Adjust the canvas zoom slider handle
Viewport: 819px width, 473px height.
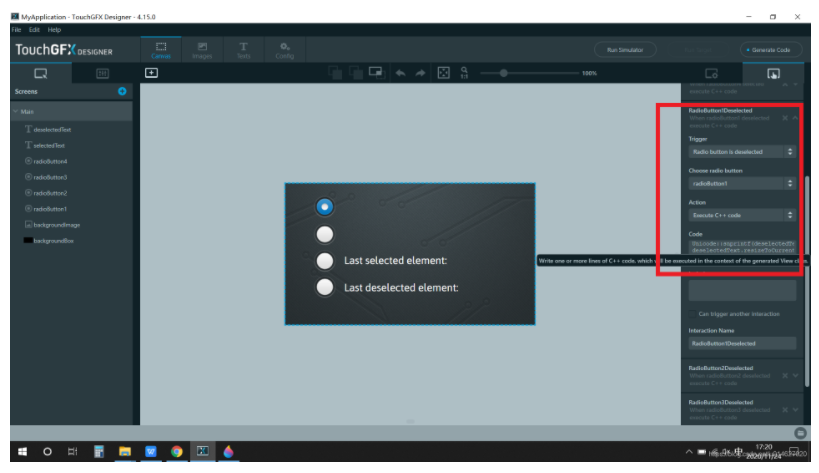coord(504,73)
